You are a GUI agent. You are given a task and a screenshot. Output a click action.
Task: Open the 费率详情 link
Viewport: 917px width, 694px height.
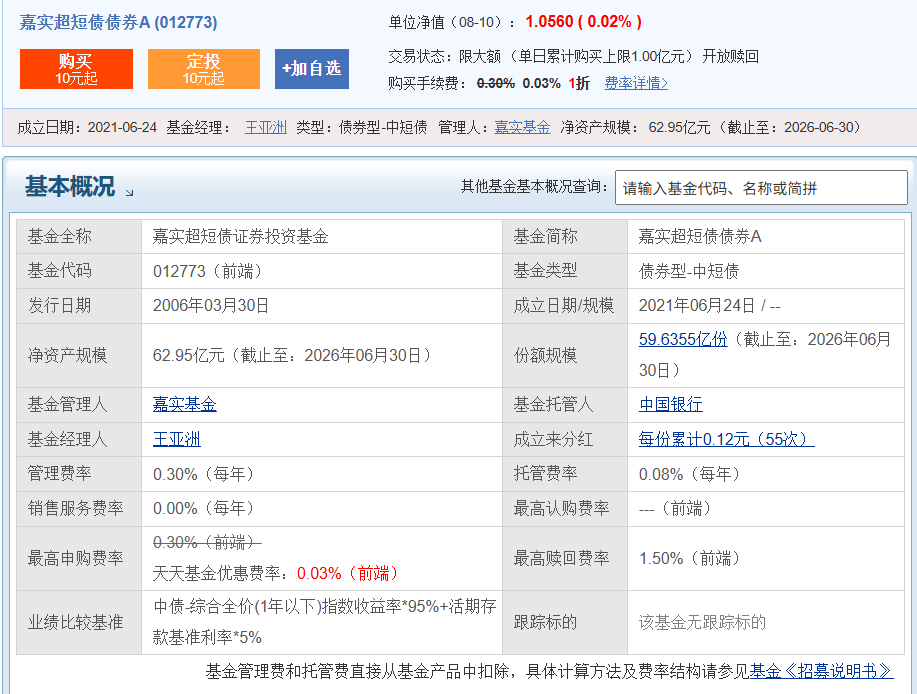click(x=636, y=83)
